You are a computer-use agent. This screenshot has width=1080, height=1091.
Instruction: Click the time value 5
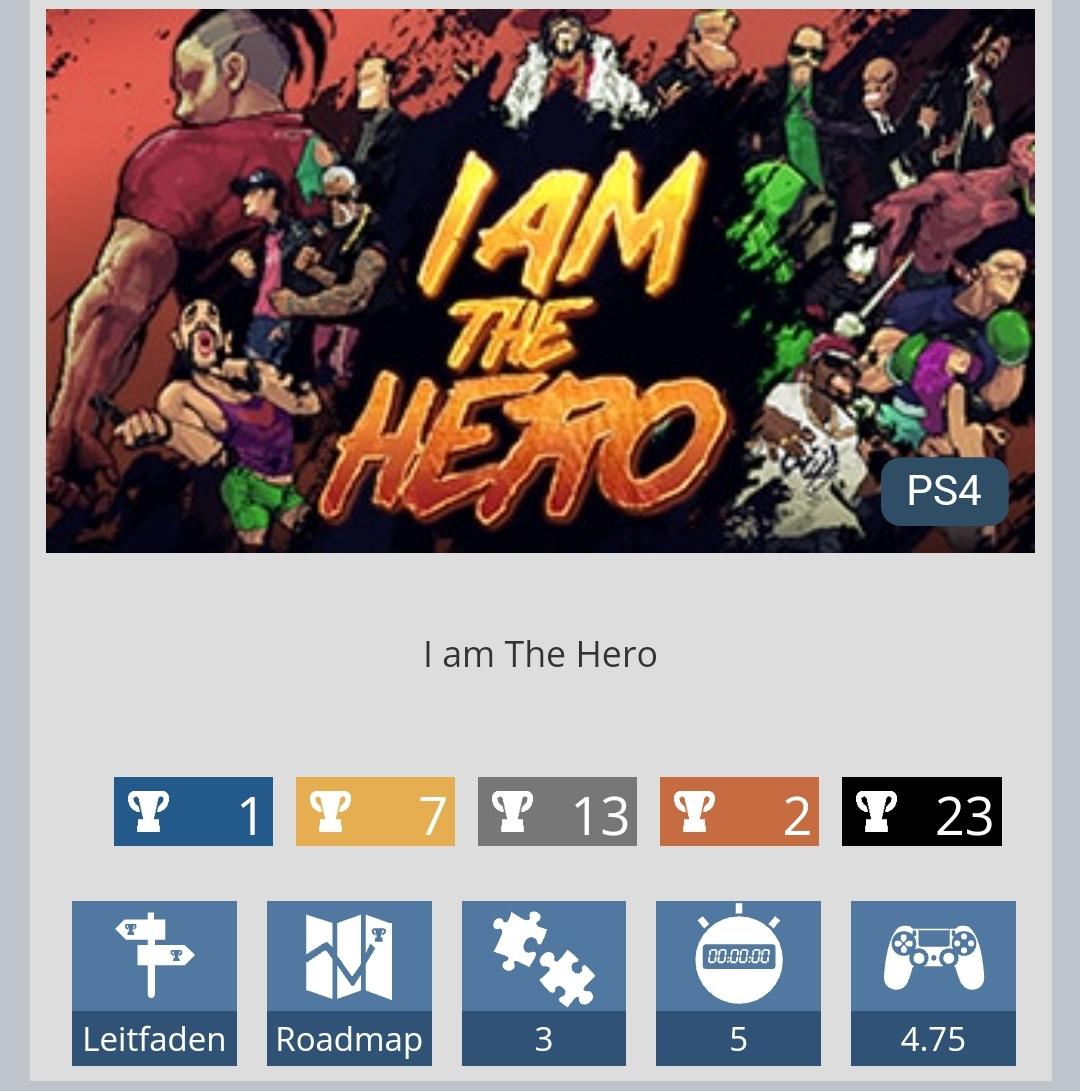[738, 1039]
